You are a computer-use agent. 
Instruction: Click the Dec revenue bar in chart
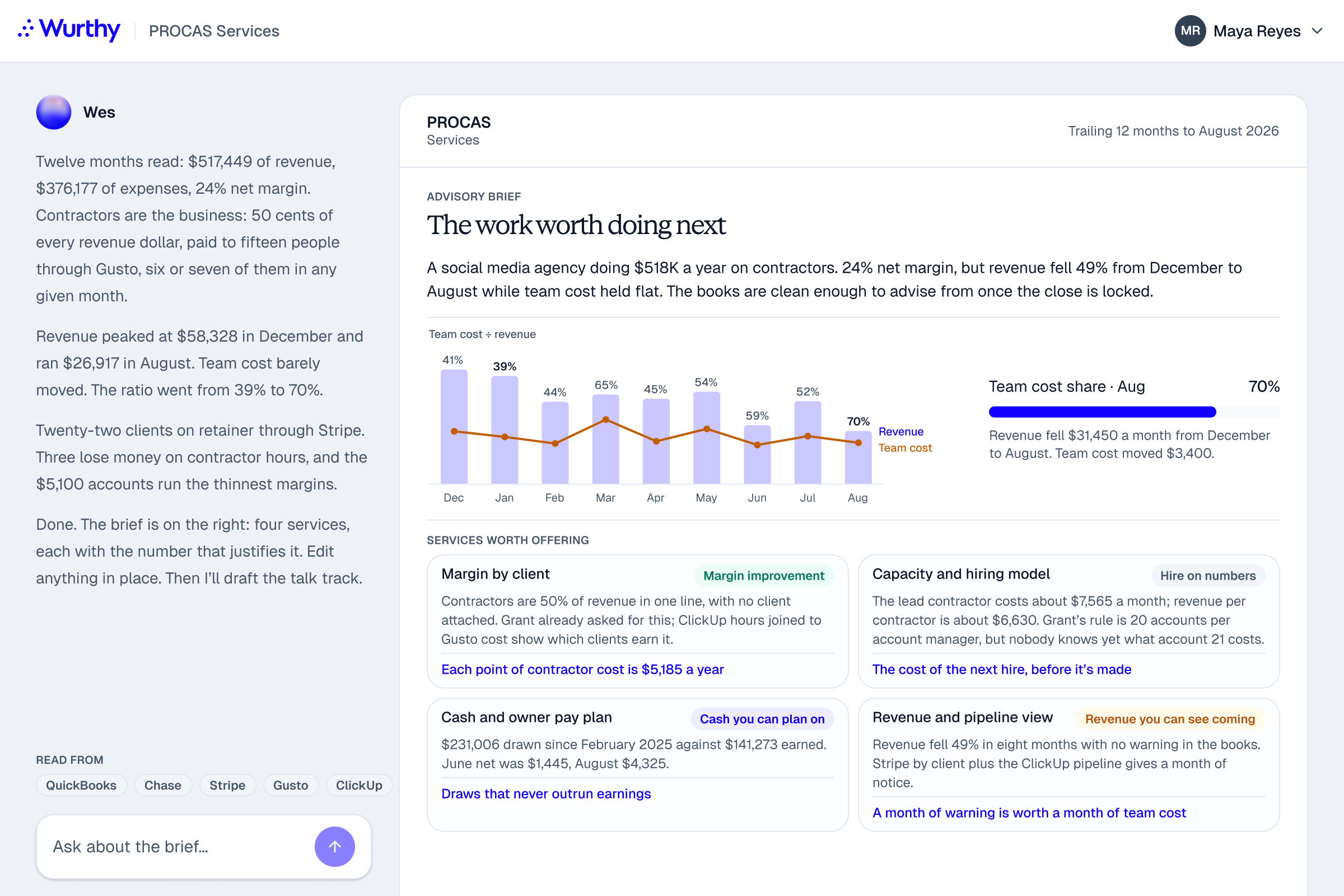point(454,426)
